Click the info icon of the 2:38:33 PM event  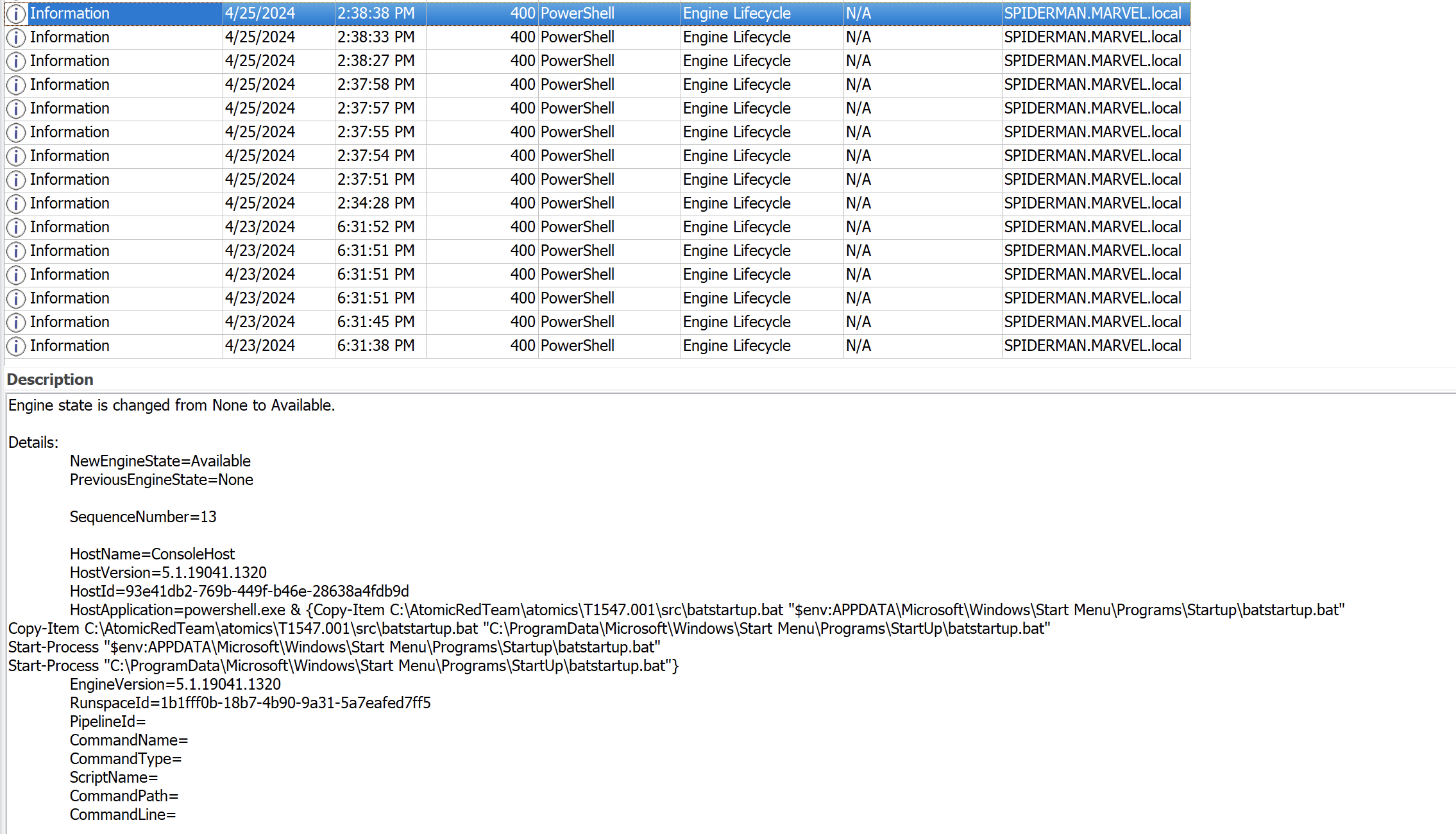pos(16,37)
